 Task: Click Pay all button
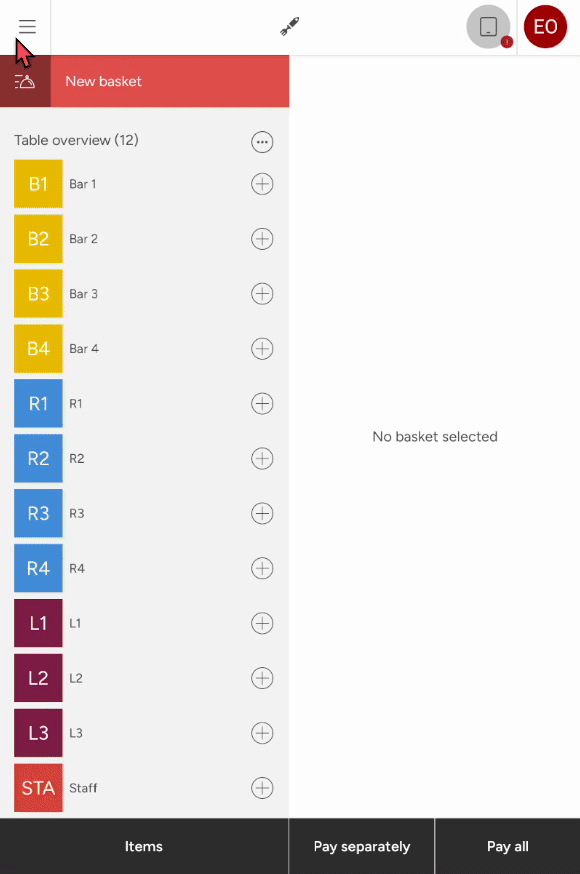tap(508, 846)
